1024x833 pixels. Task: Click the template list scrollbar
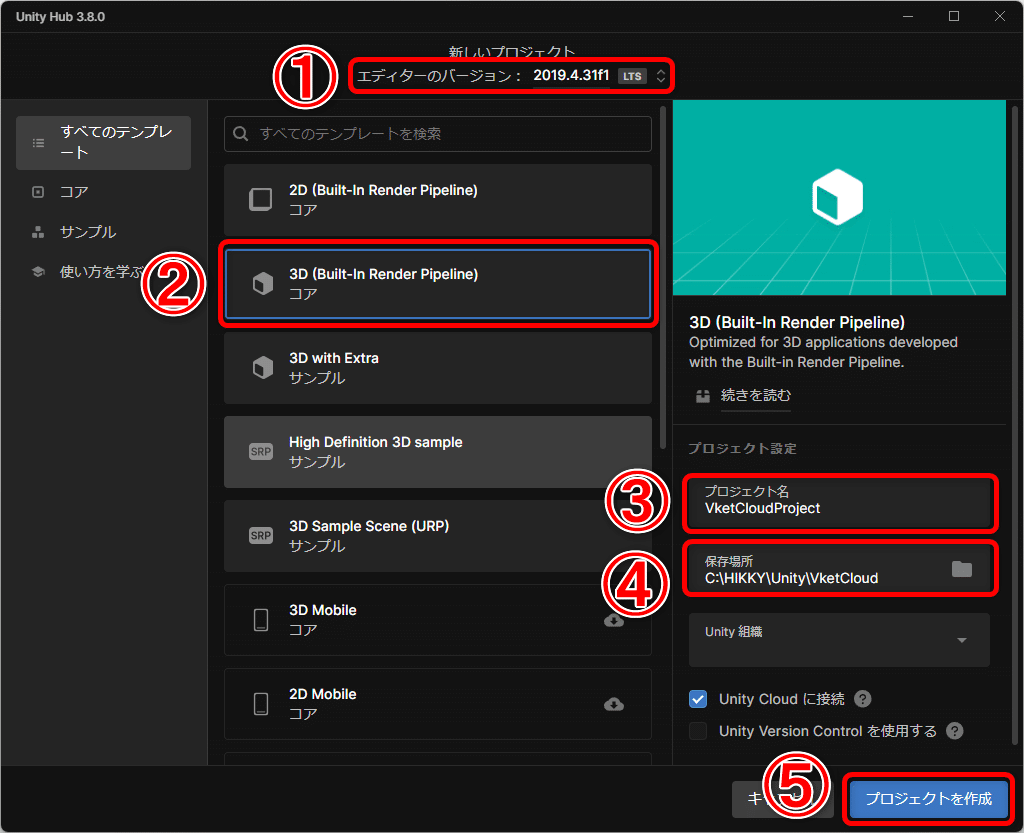coord(663,277)
